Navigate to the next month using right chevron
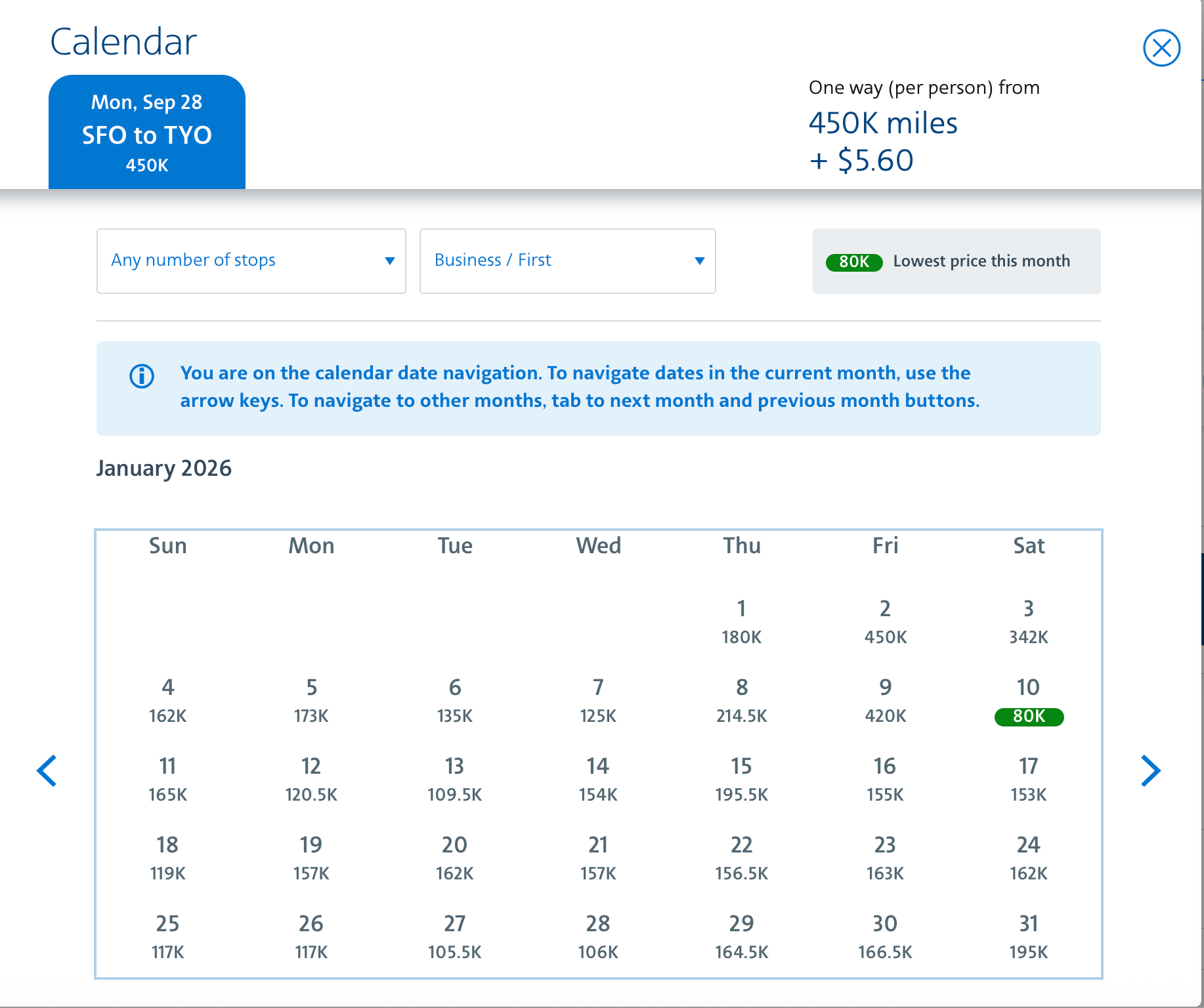Image resolution: width=1204 pixels, height=1008 pixels. pyautogui.click(x=1151, y=771)
